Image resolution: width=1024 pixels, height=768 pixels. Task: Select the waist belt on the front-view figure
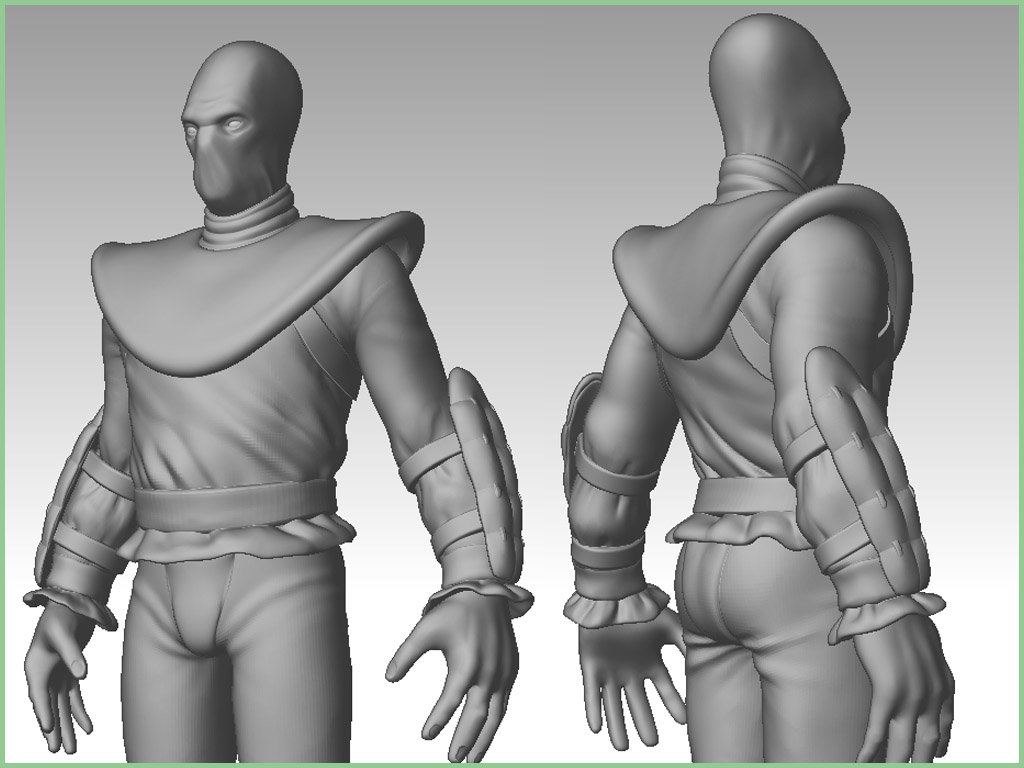tap(235, 506)
